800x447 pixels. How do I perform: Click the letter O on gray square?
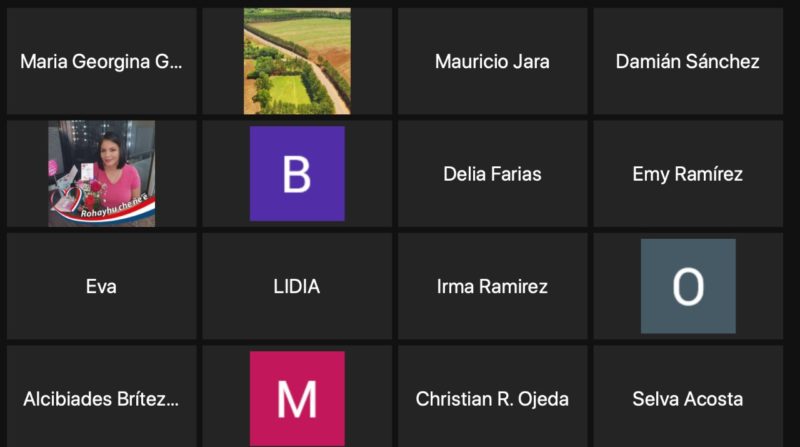pos(688,287)
